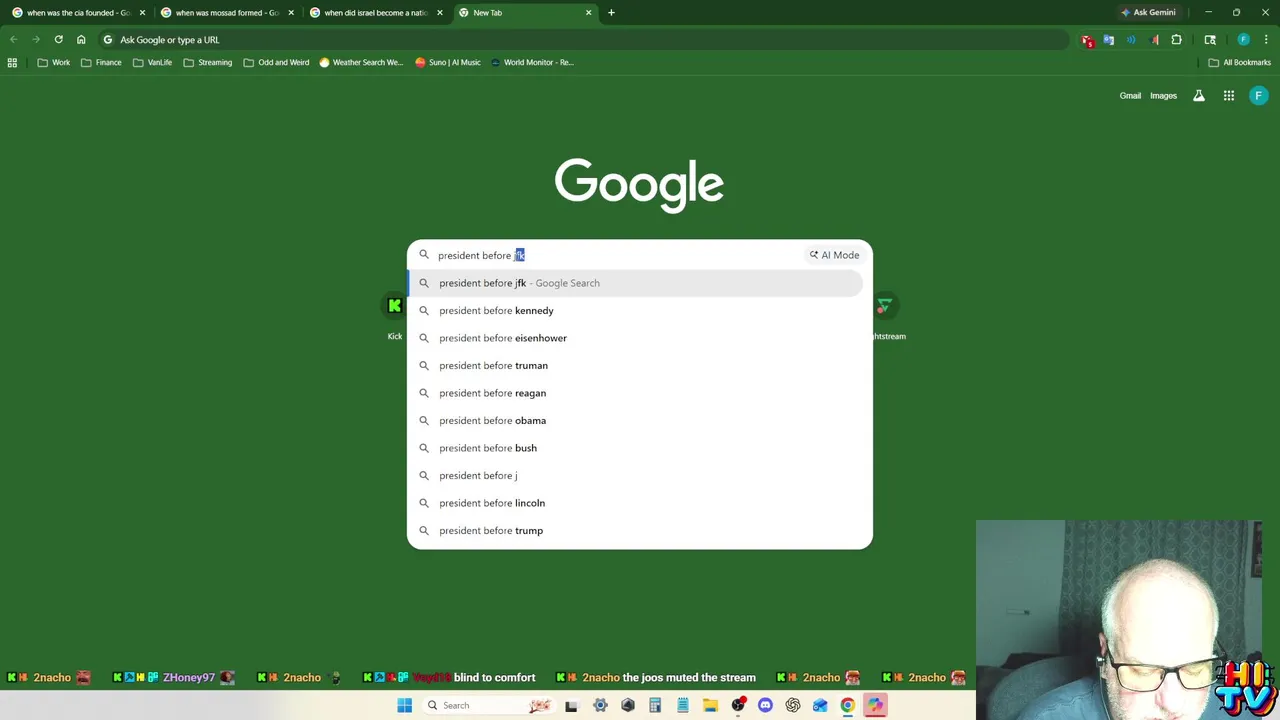Open the Chrome three-dot menu
The height and width of the screenshot is (720, 1280).
tap(1266, 40)
